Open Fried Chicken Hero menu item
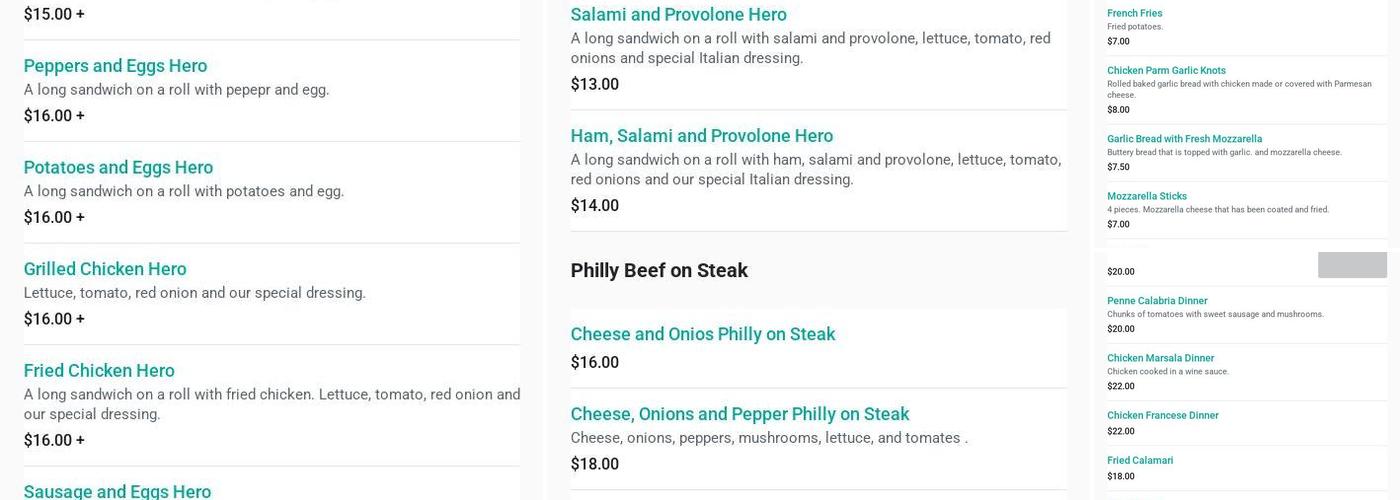This screenshot has width=1400, height=500. [99, 371]
